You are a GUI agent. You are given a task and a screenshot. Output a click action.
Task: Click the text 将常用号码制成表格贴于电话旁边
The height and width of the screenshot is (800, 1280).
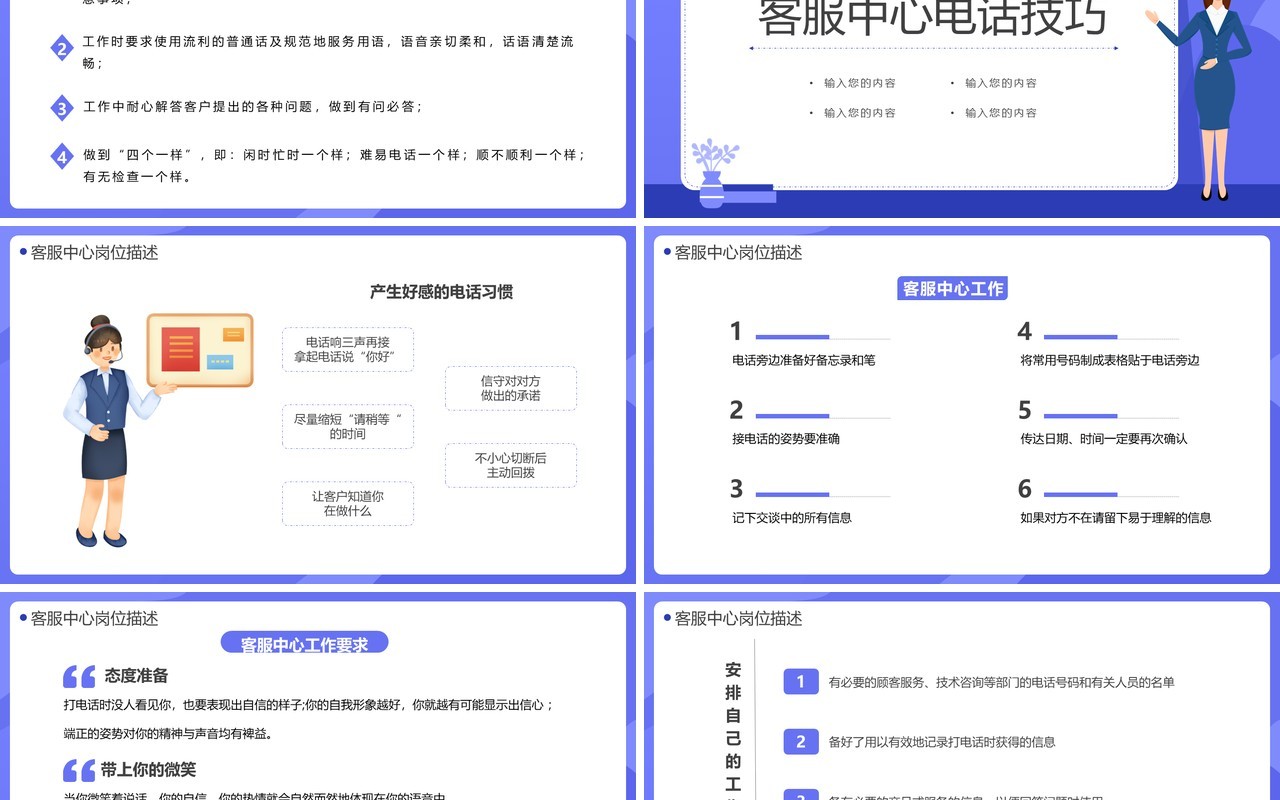pos(1109,360)
